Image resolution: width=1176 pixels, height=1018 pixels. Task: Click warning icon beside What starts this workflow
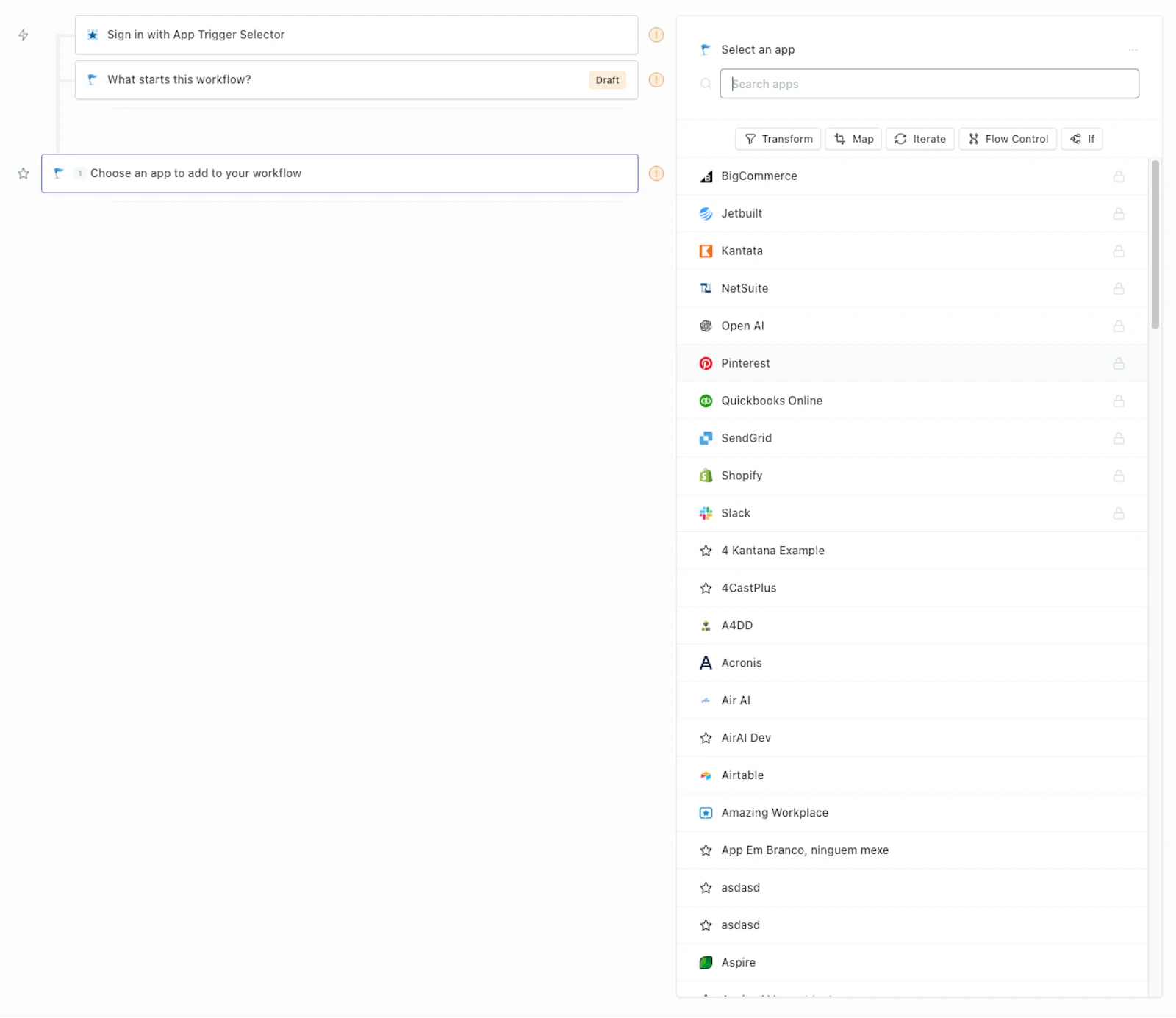coord(656,79)
